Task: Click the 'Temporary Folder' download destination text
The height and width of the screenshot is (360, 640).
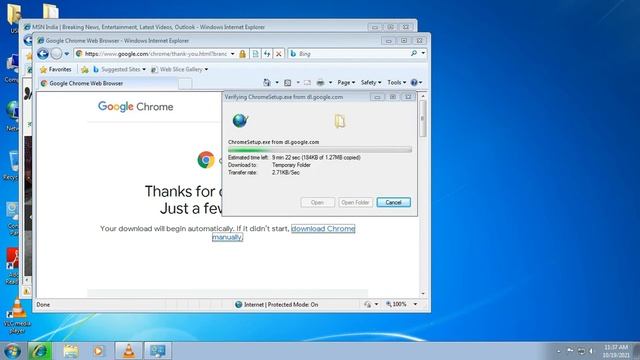Action: point(291,165)
